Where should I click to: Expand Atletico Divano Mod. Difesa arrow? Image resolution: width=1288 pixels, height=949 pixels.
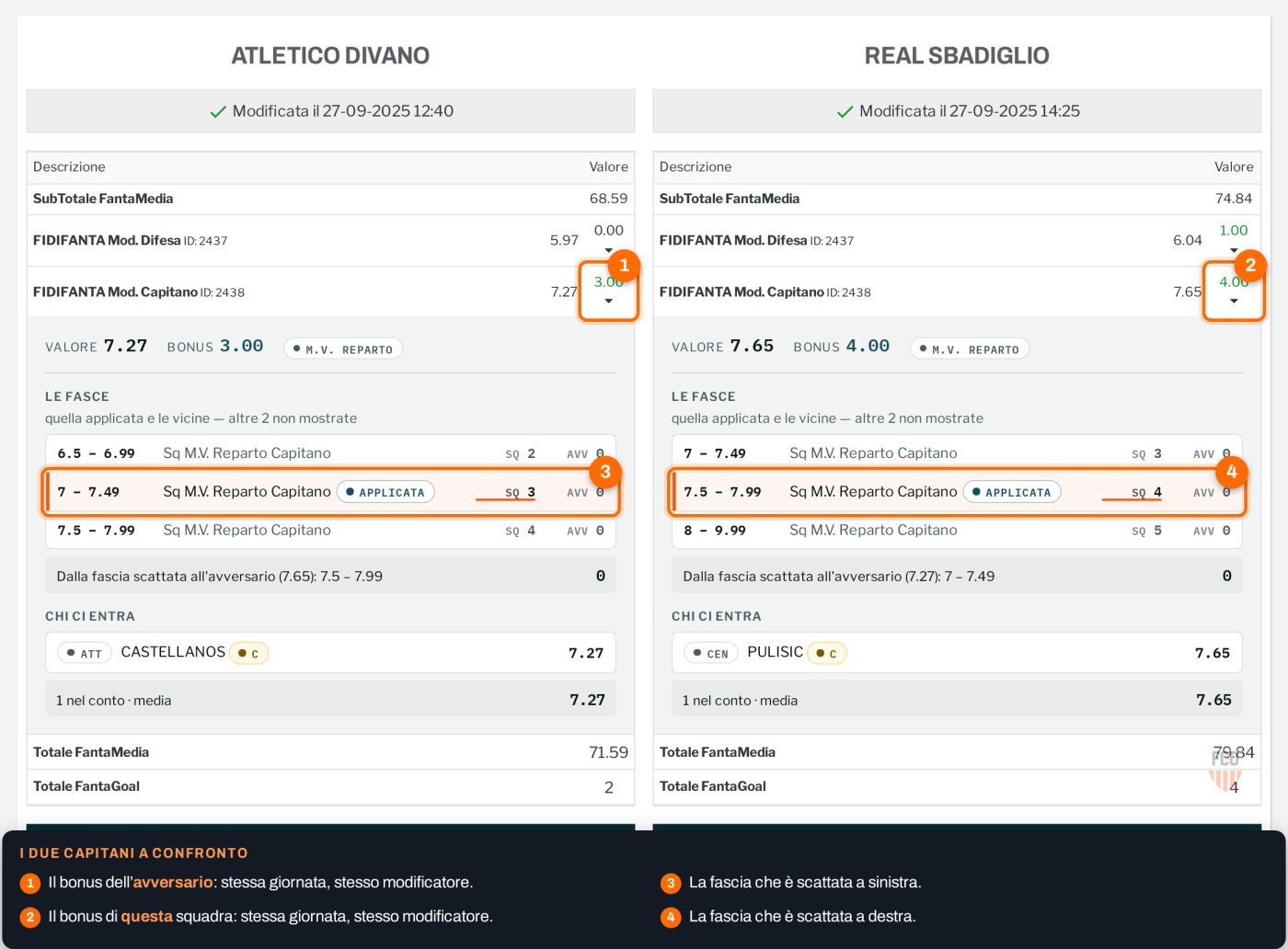pyautogui.click(x=608, y=251)
